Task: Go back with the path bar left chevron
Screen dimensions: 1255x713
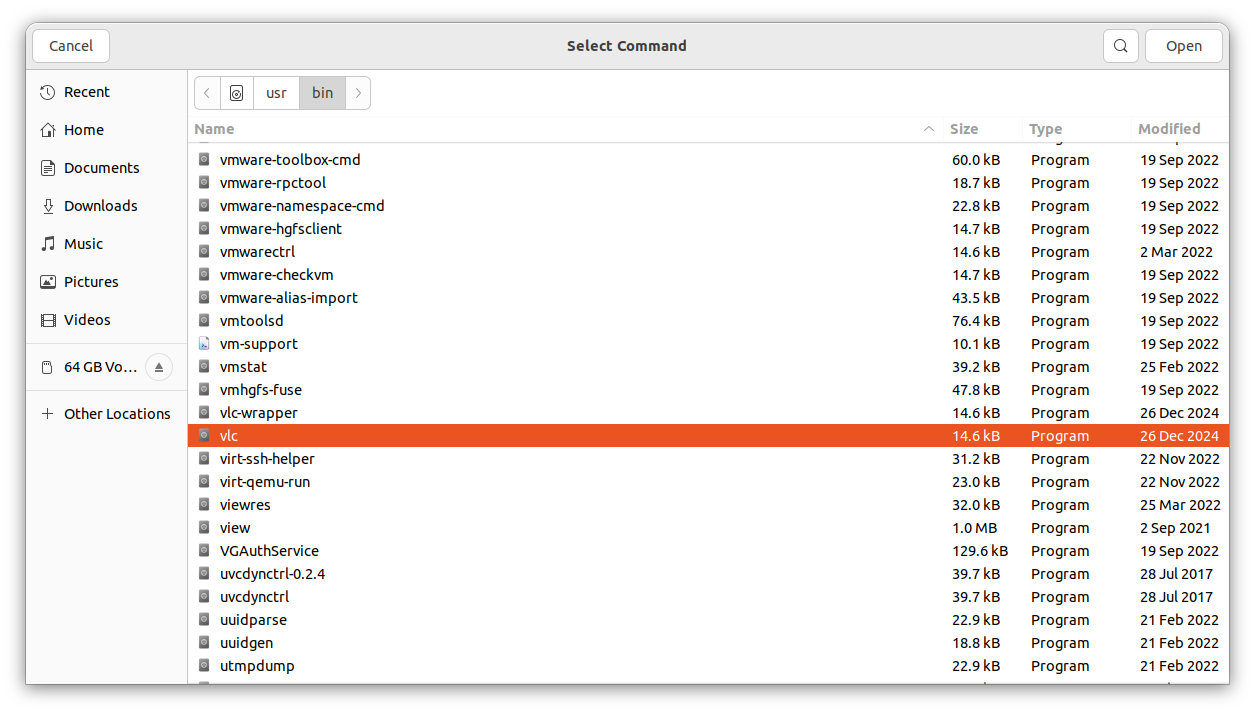Action: click(207, 93)
